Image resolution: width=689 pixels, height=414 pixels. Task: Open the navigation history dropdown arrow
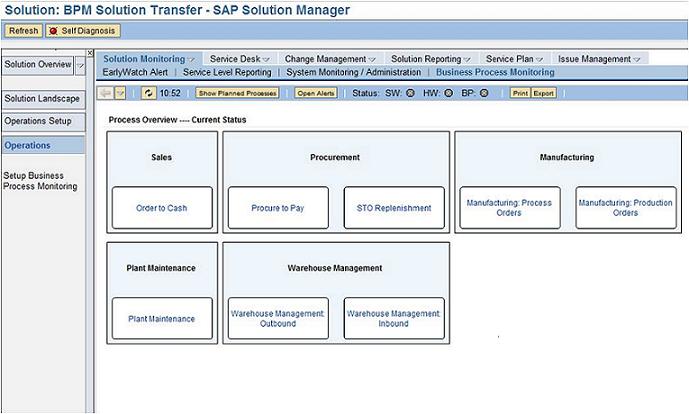[120, 93]
